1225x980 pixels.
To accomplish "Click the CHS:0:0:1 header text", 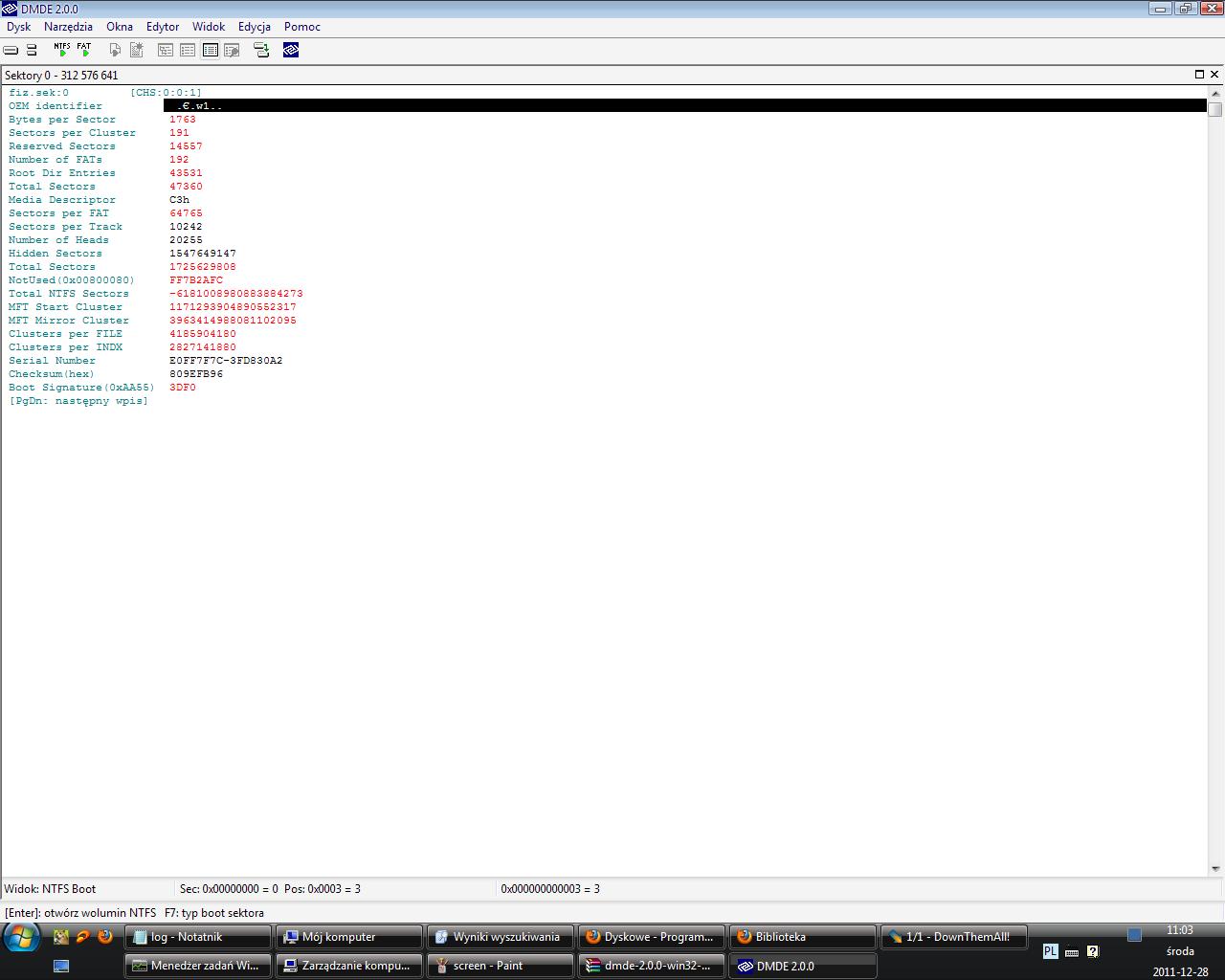I will 167,93.
